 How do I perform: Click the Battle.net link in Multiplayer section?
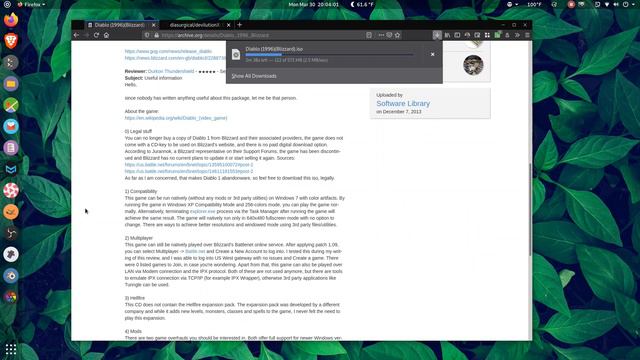click(195, 251)
